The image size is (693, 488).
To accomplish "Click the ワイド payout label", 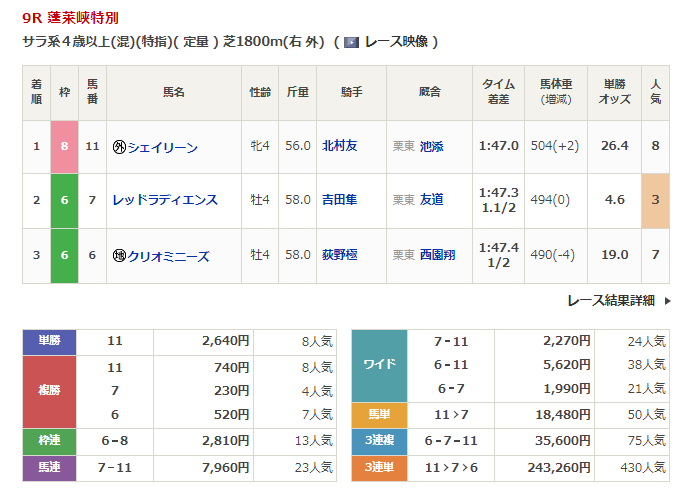I will pos(380,364).
